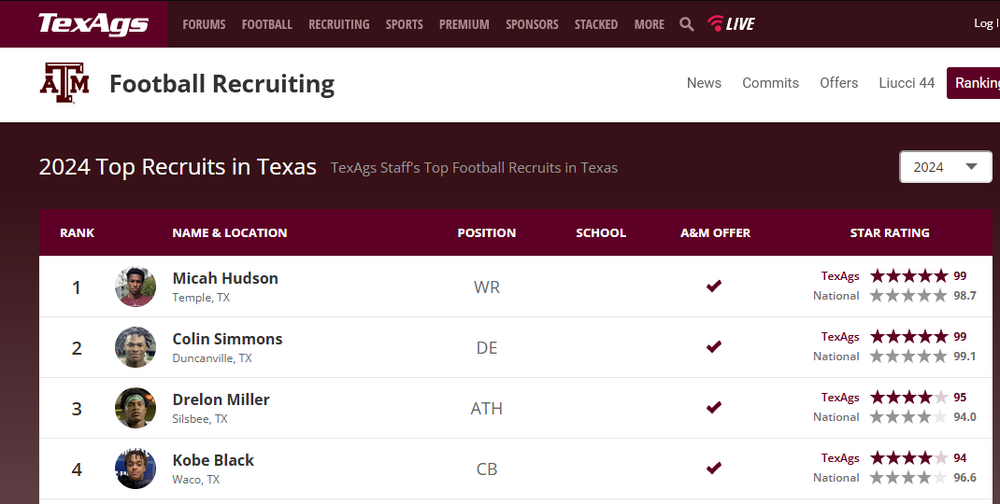Viewport: 1000px width, 504px height.
Task: Click A&M offer checkmark for Kobe Black
Action: pyautogui.click(x=714, y=468)
